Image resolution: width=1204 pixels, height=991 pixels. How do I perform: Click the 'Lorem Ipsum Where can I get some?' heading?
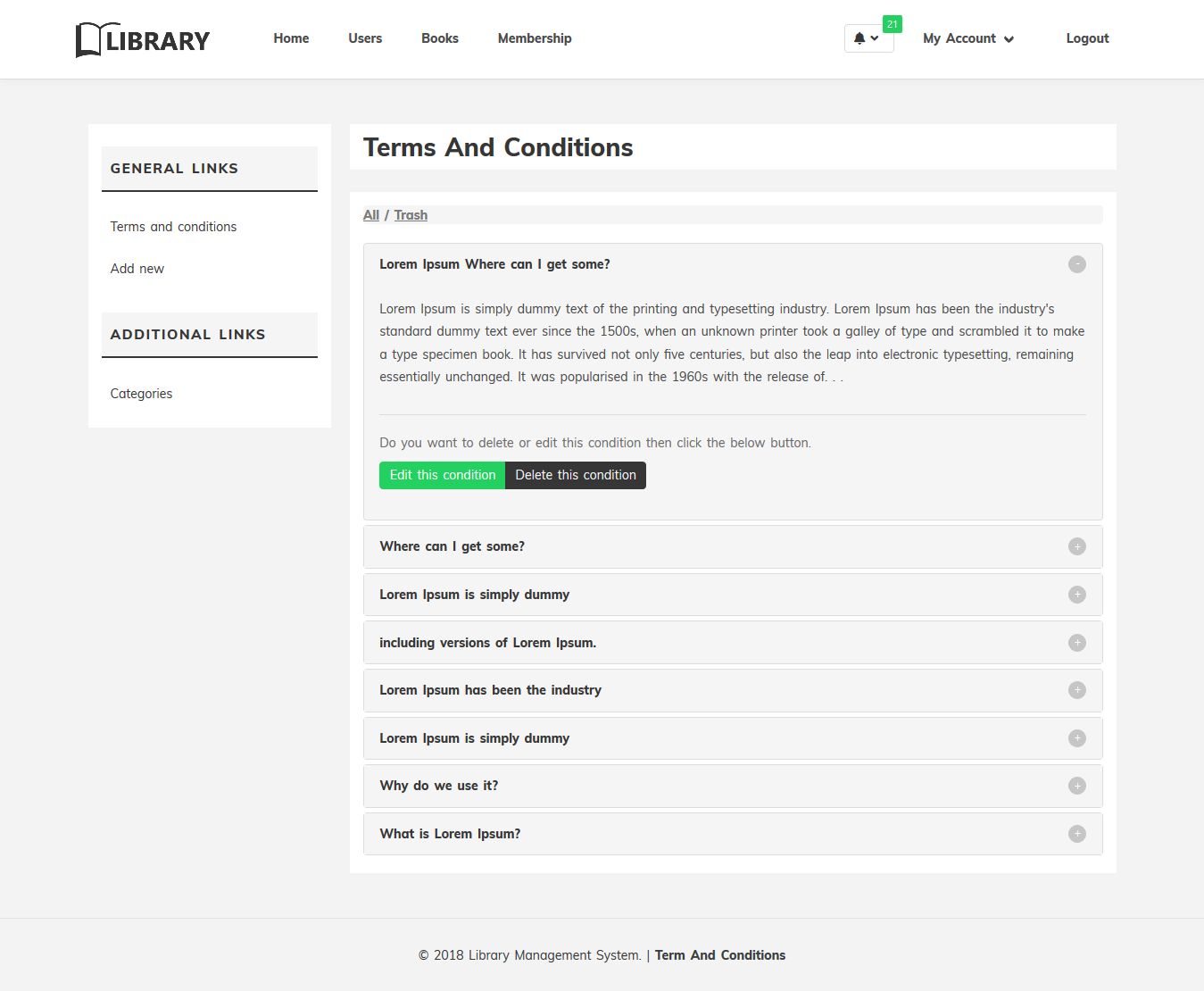pos(494,264)
